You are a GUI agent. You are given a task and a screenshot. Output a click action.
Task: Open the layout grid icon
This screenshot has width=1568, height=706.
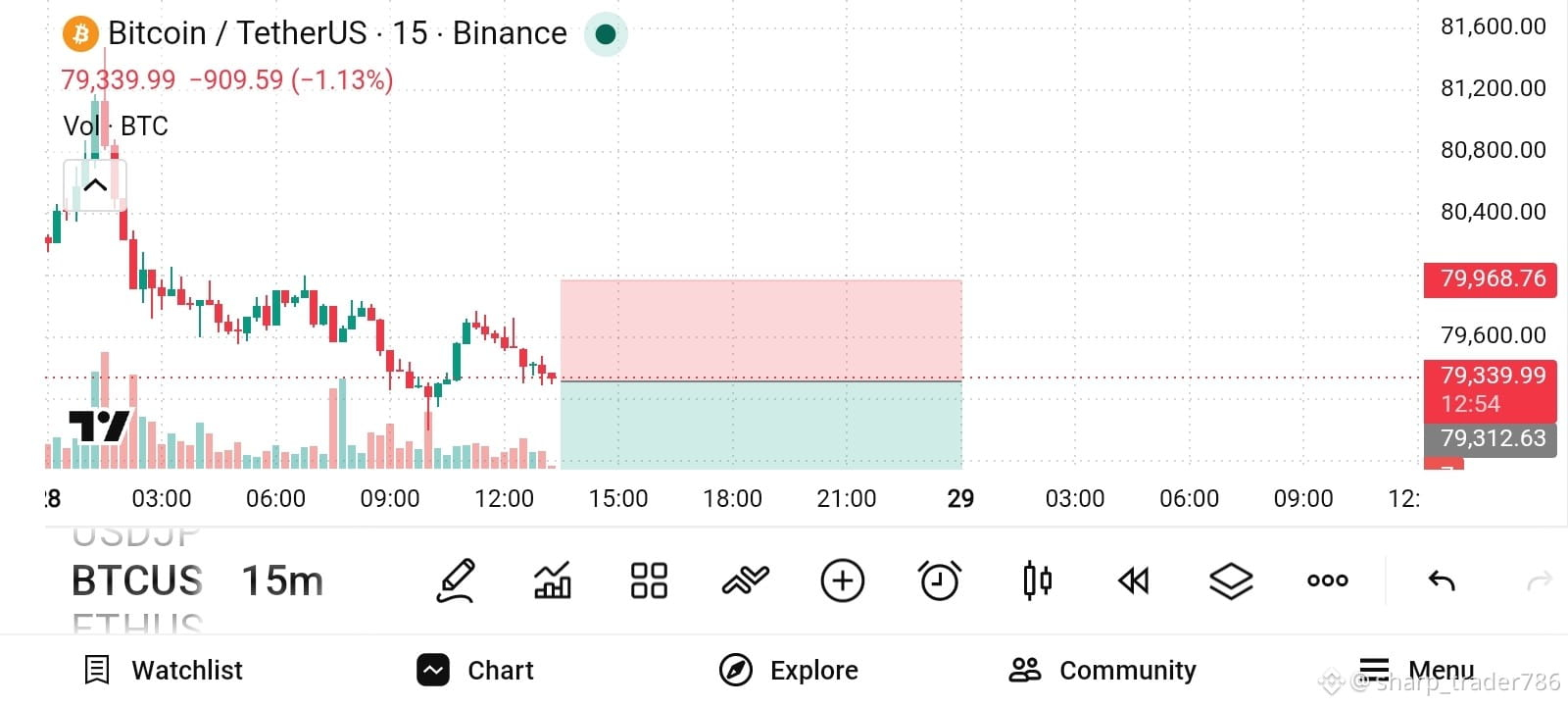tap(649, 580)
